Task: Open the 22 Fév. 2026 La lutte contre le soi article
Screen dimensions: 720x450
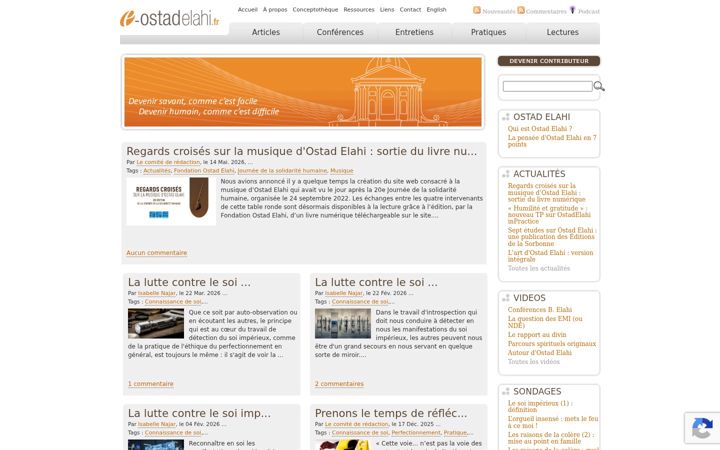Action: (x=376, y=282)
